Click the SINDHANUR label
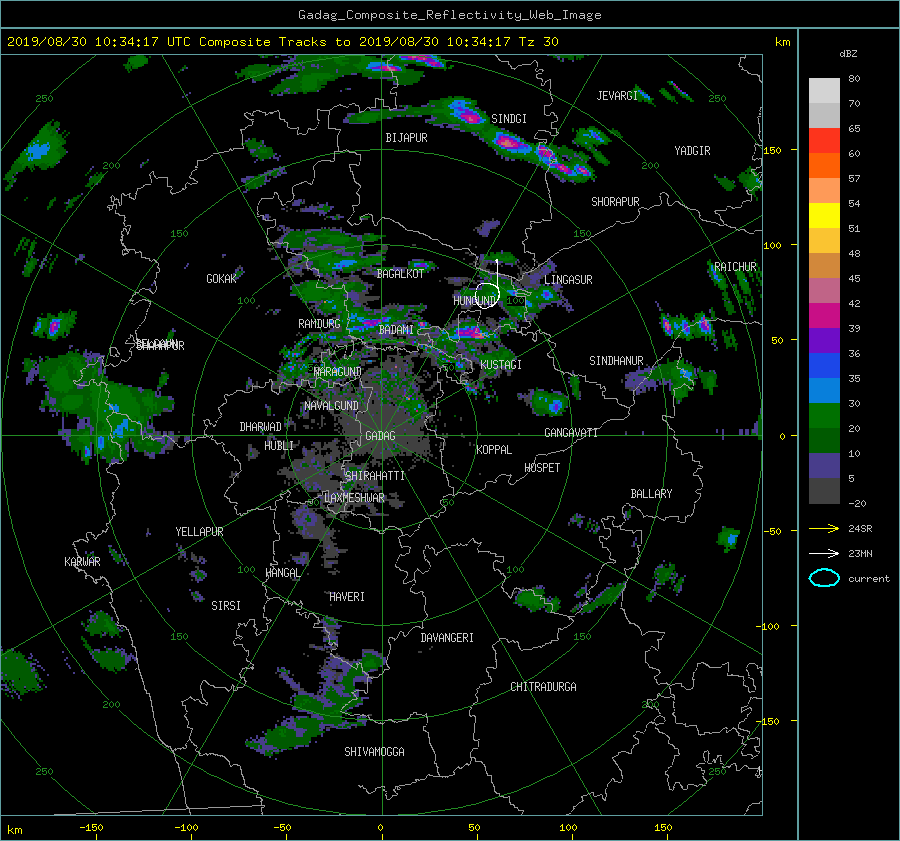The height and width of the screenshot is (841, 900). click(616, 361)
